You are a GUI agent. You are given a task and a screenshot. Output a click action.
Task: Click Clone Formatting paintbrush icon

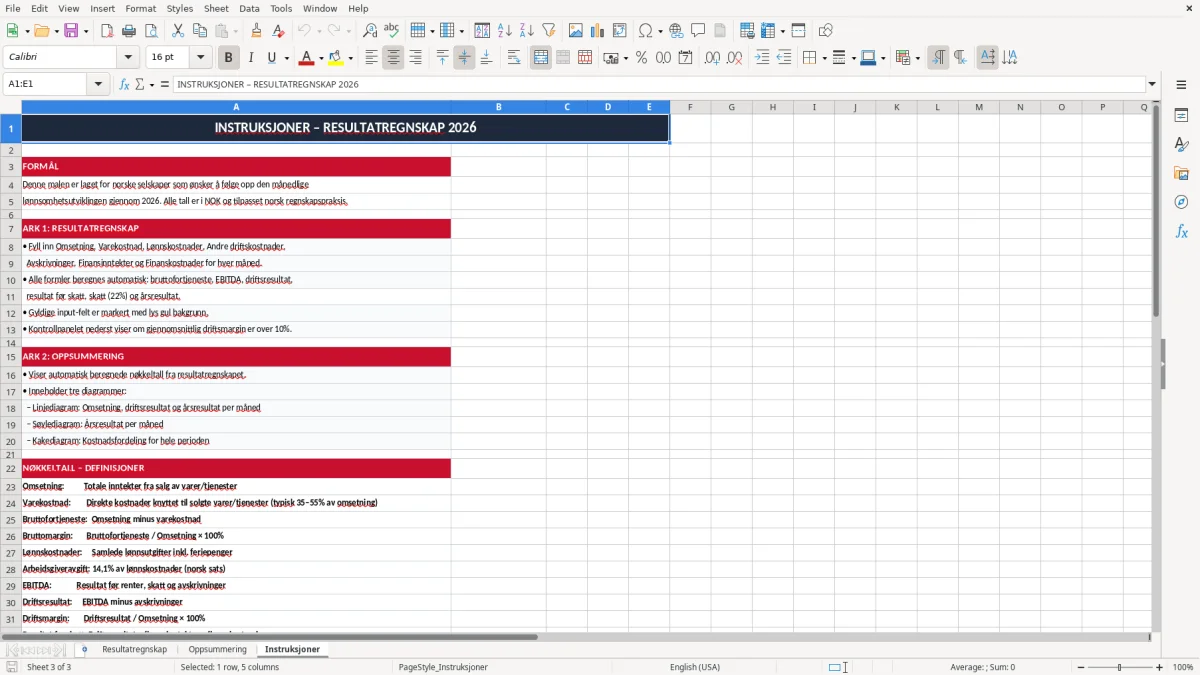click(257, 31)
